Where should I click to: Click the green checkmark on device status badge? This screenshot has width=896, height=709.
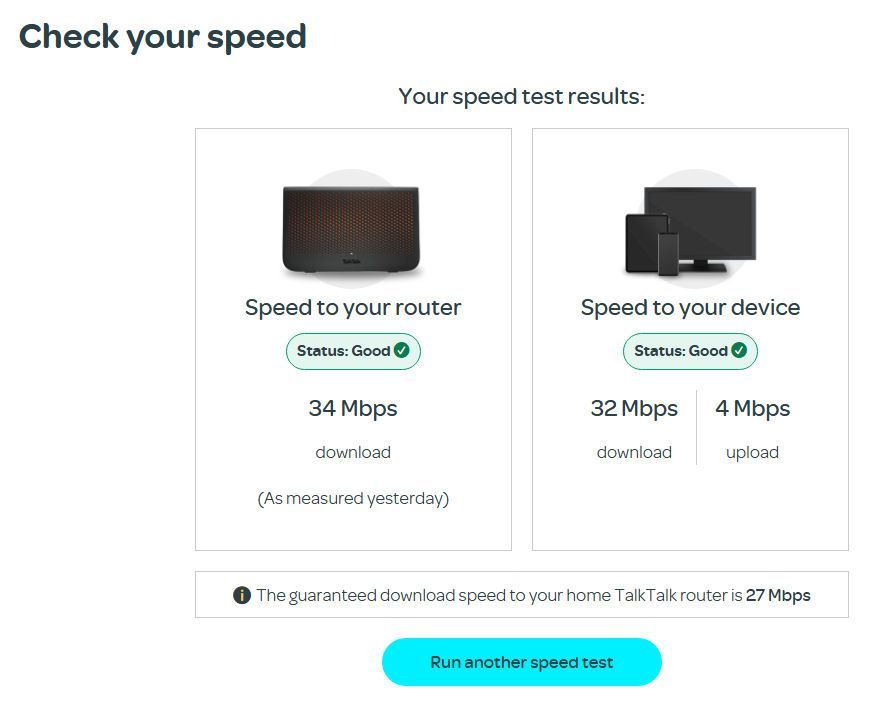(739, 350)
